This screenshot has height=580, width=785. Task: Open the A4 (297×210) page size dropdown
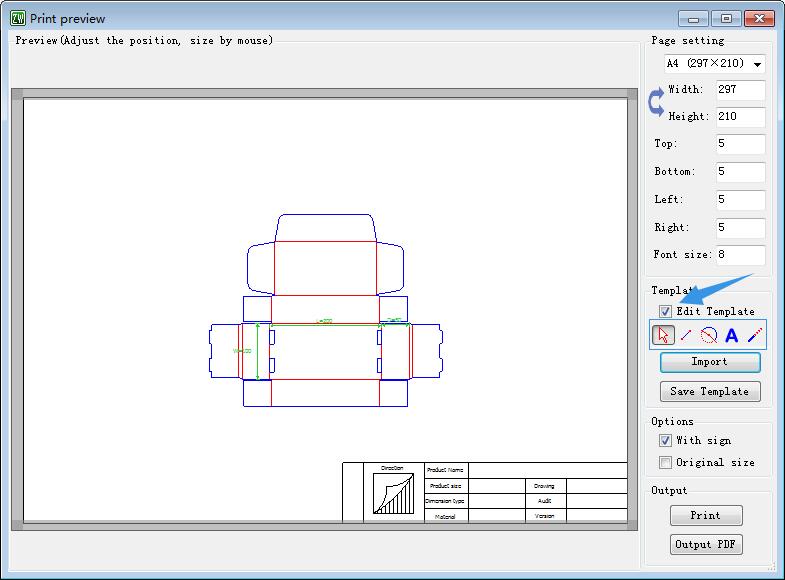[x=714, y=64]
